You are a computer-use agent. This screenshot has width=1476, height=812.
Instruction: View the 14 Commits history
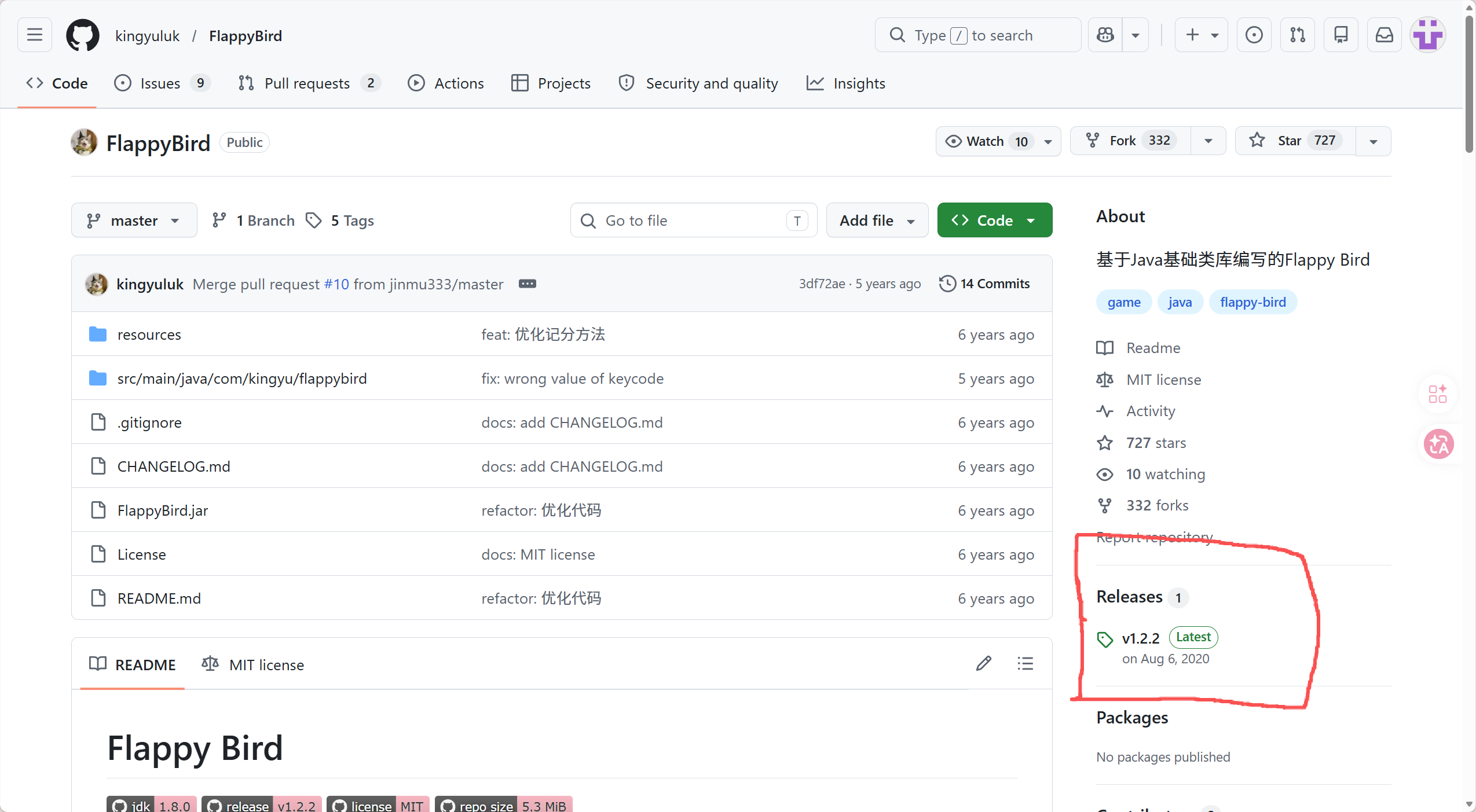[984, 284]
